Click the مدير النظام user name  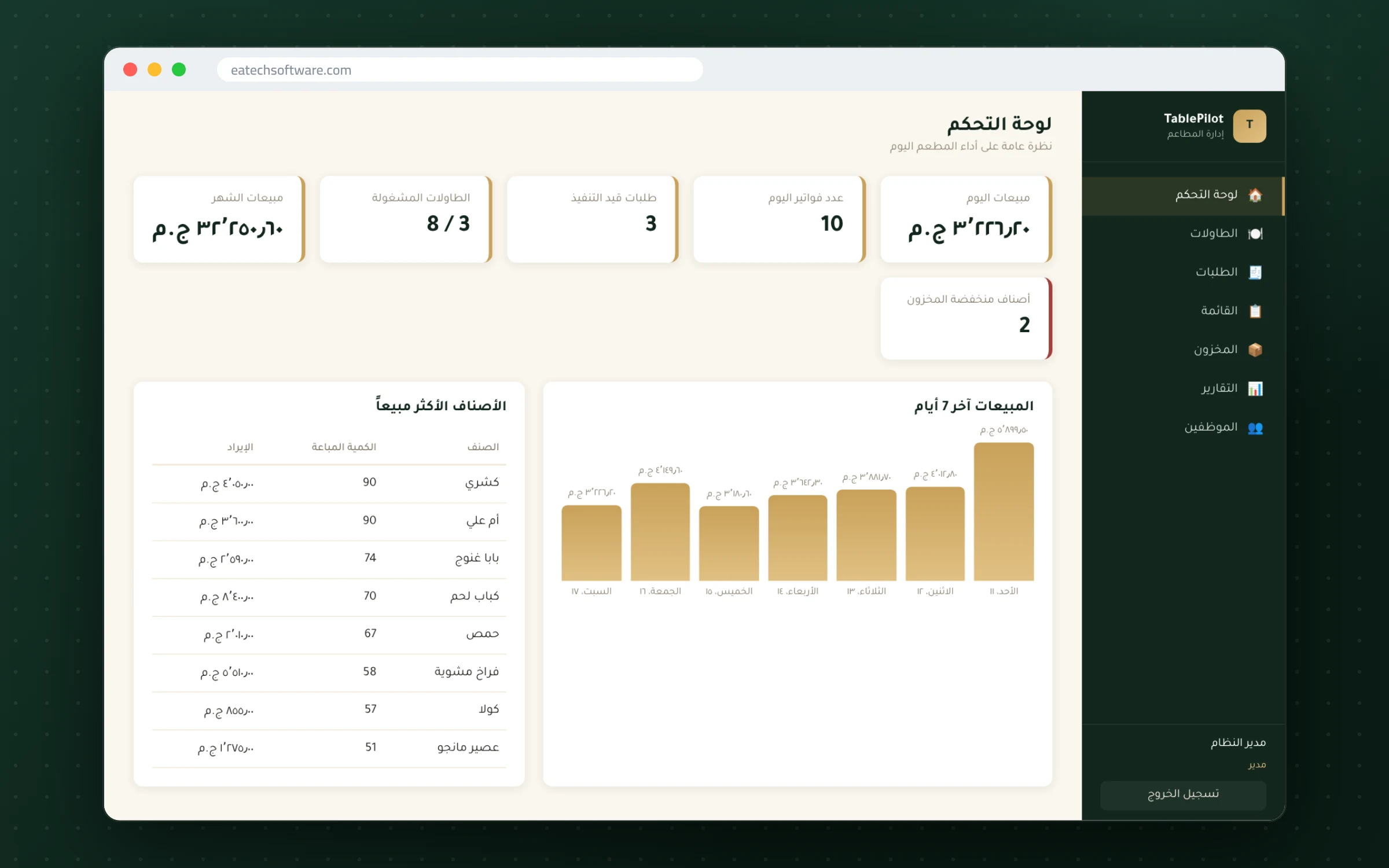point(1238,742)
